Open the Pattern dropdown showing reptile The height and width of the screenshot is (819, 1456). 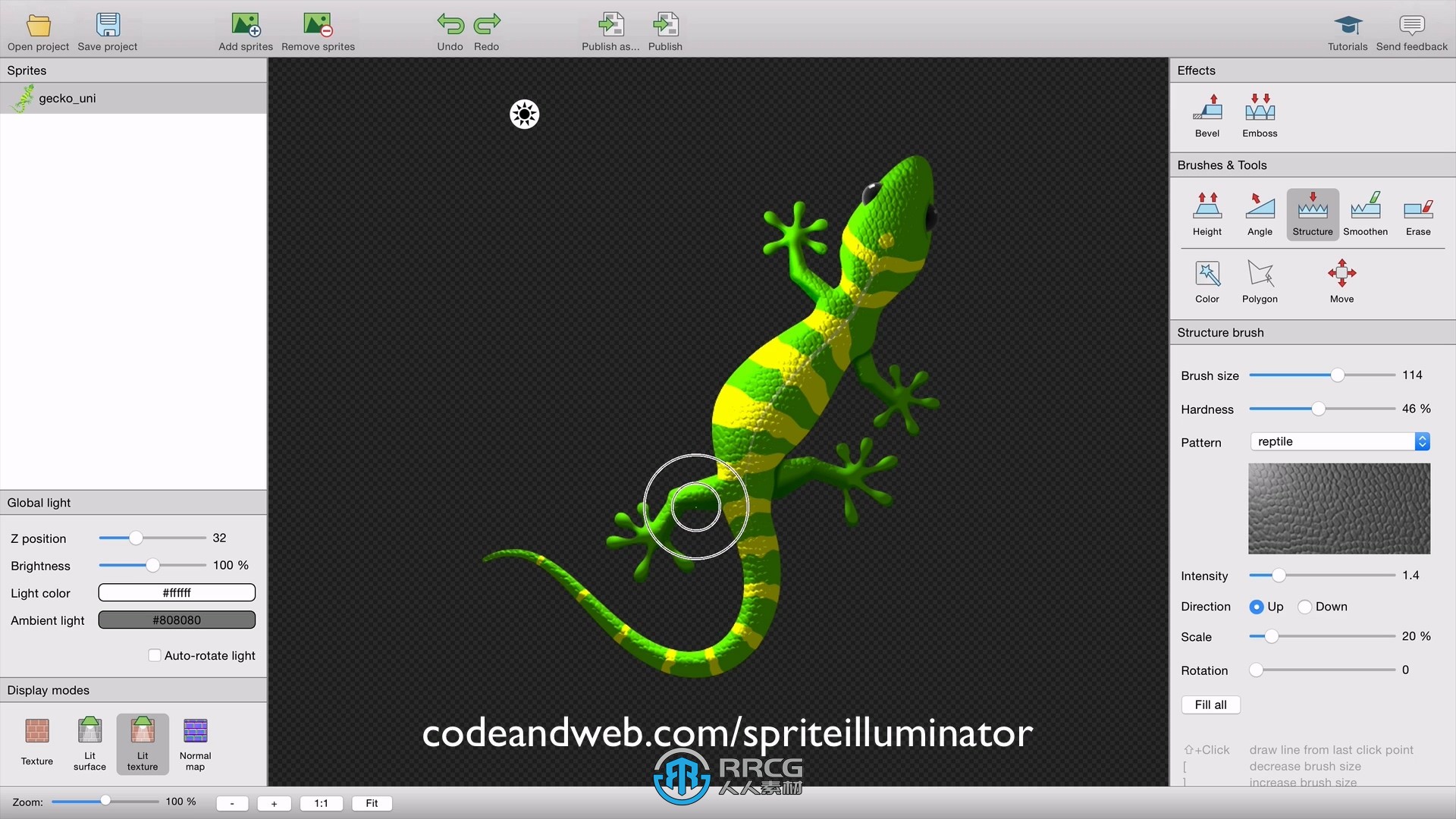1340,441
